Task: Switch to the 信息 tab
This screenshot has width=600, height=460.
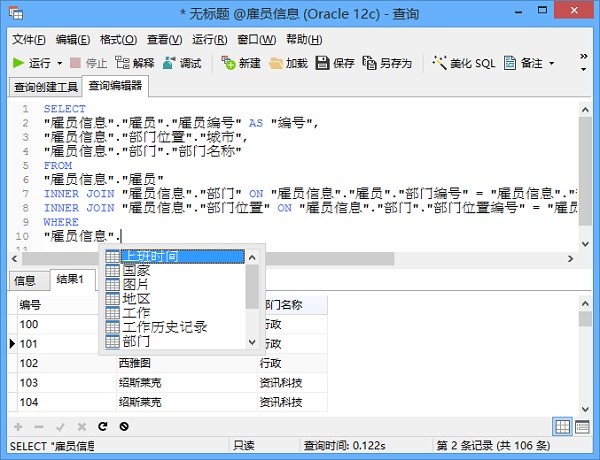Action: click(x=25, y=280)
